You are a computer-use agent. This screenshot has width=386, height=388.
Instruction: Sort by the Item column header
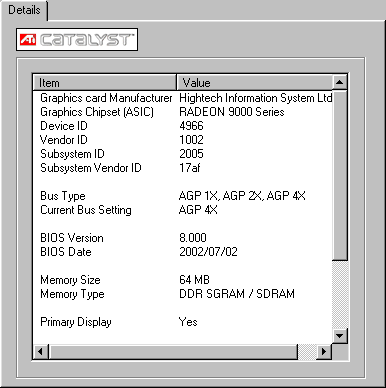pyautogui.click(x=104, y=82)
